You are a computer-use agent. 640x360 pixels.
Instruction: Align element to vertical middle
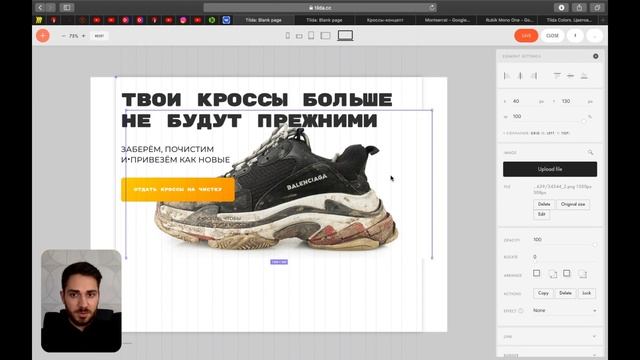[571, 76]
